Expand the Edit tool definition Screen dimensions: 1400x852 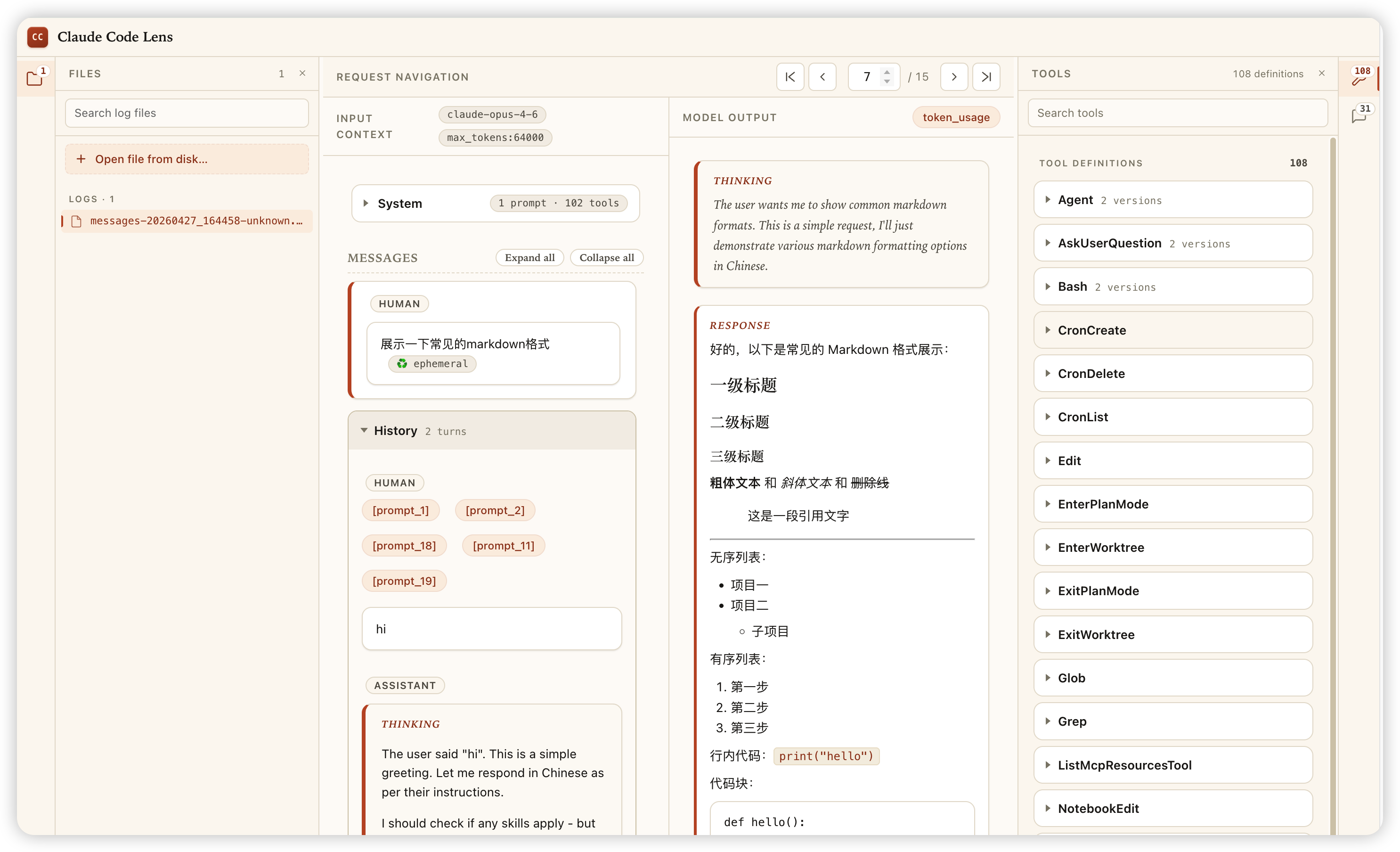coord(1173,461)
